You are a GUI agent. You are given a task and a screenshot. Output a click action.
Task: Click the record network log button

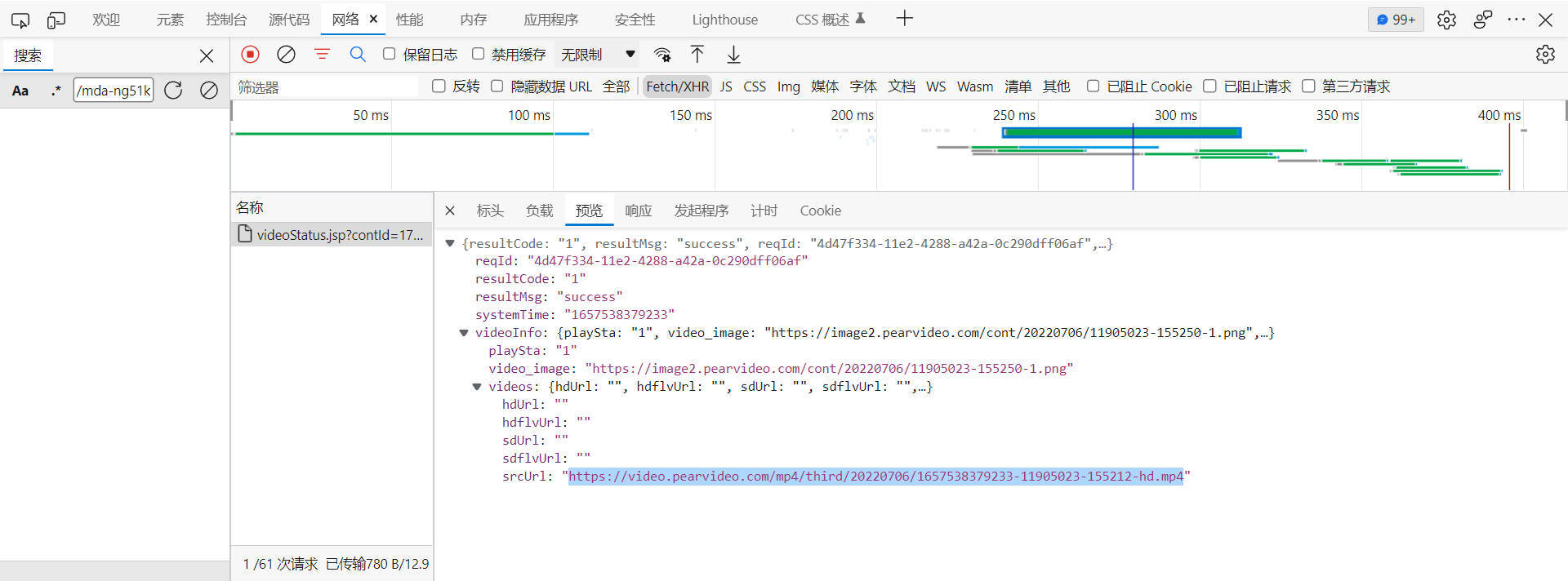(251, 55)
